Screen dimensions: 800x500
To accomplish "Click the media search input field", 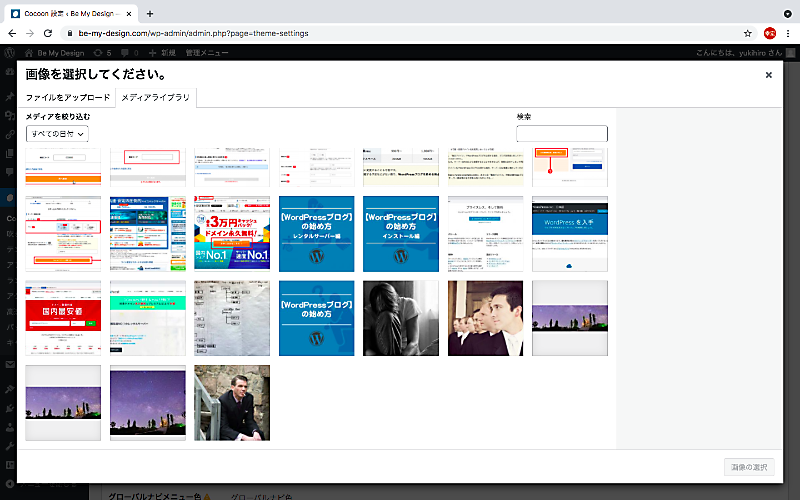I will click(x=561, y=134).
